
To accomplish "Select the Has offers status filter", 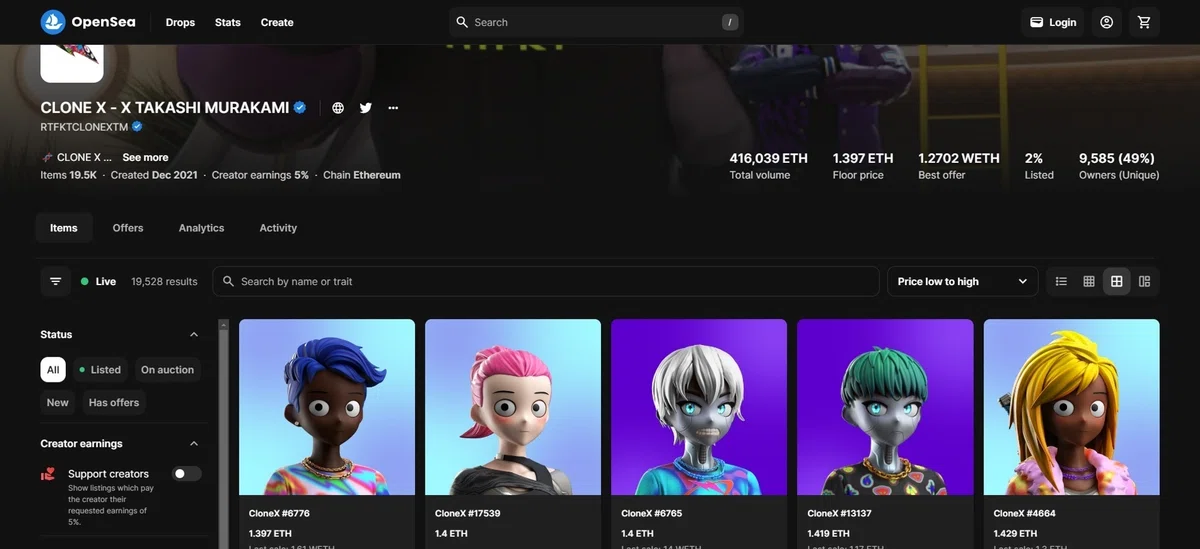I will 114,403.
